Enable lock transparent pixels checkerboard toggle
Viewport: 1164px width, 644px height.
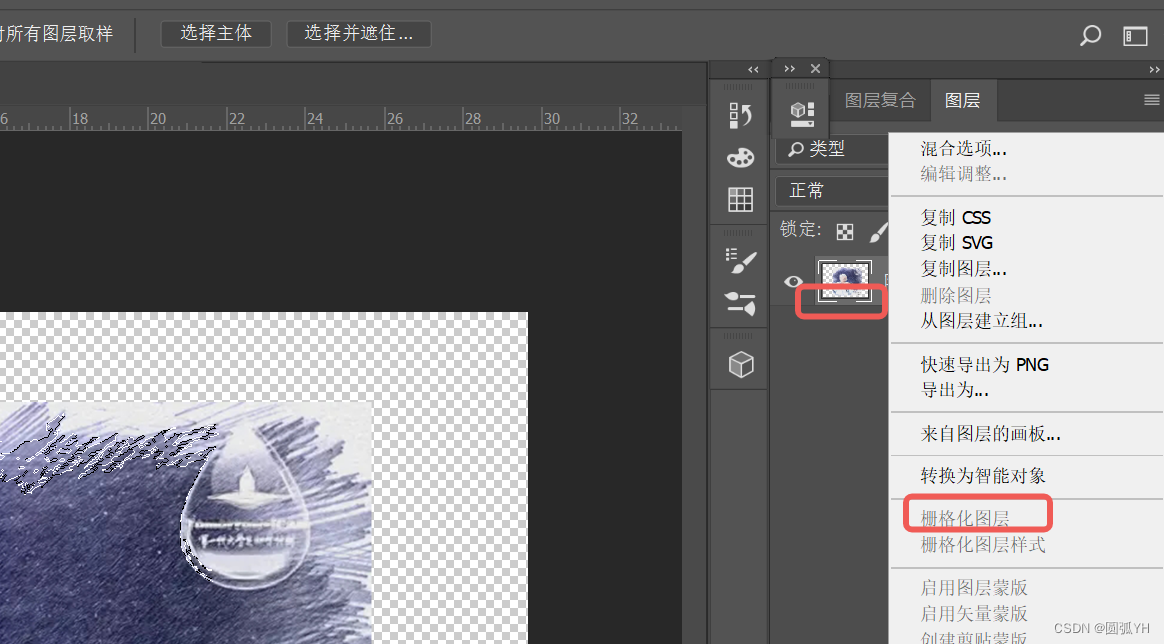844,231
